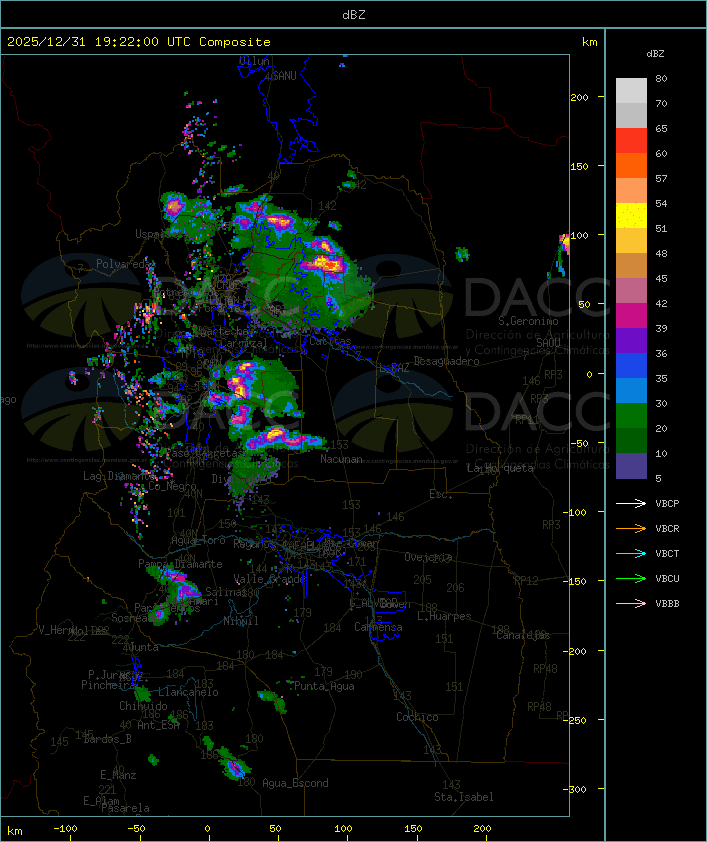Select the orange 57-60 dBZ color swatch
Viewport: 707px width, 842px height.
[x=631, y=166]
